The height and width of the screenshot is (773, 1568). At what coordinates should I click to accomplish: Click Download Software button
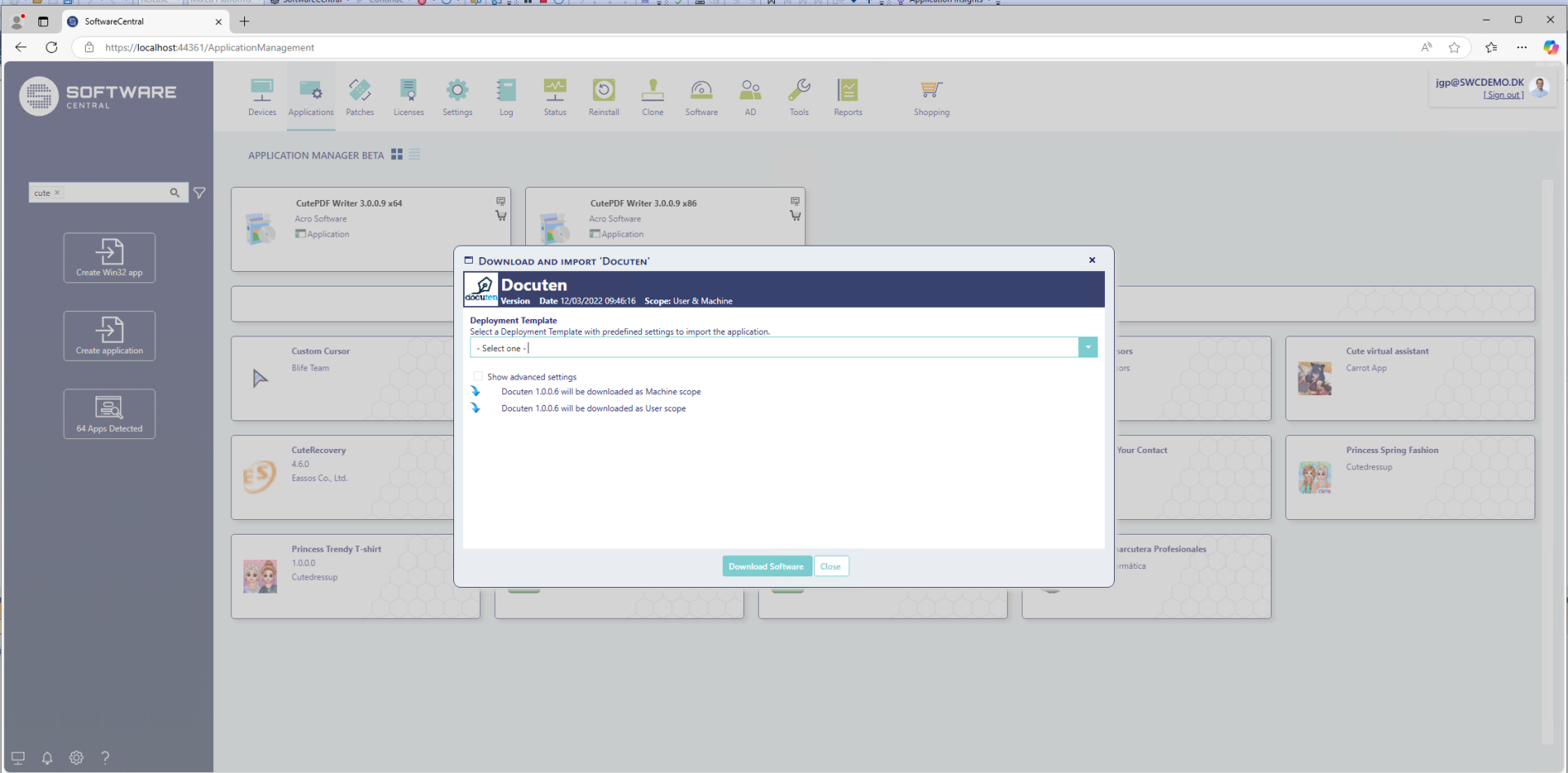point(766,566)
